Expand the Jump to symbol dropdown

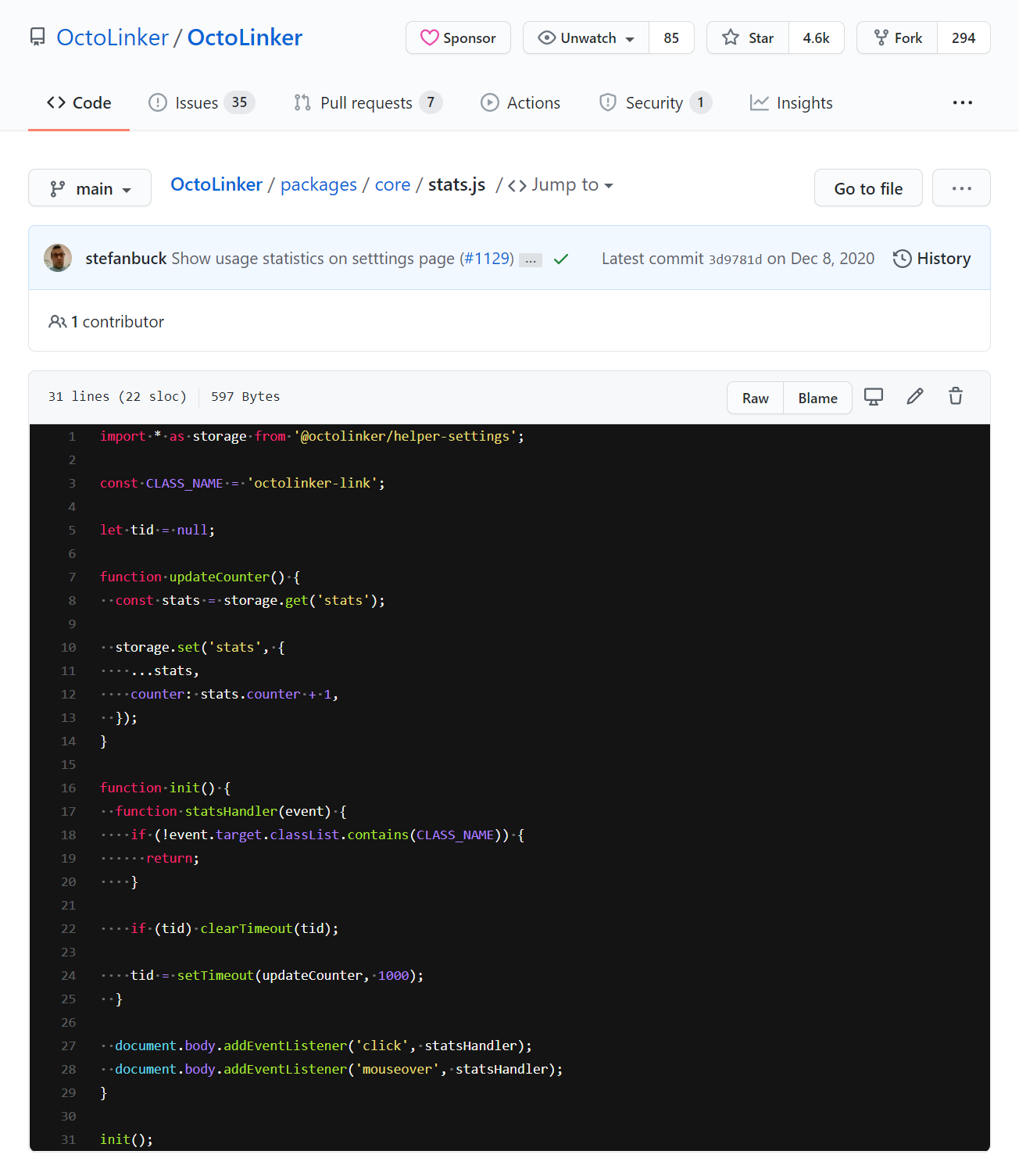click(560, 184)
